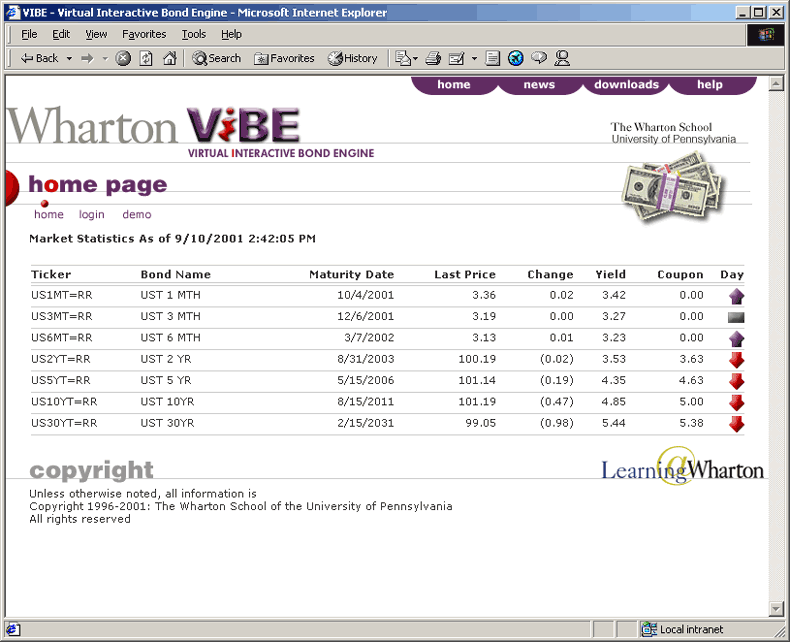Click the US30YT=RR ticker
The width and height of the screenshot is (790, 642).
[x=64, y=423]
